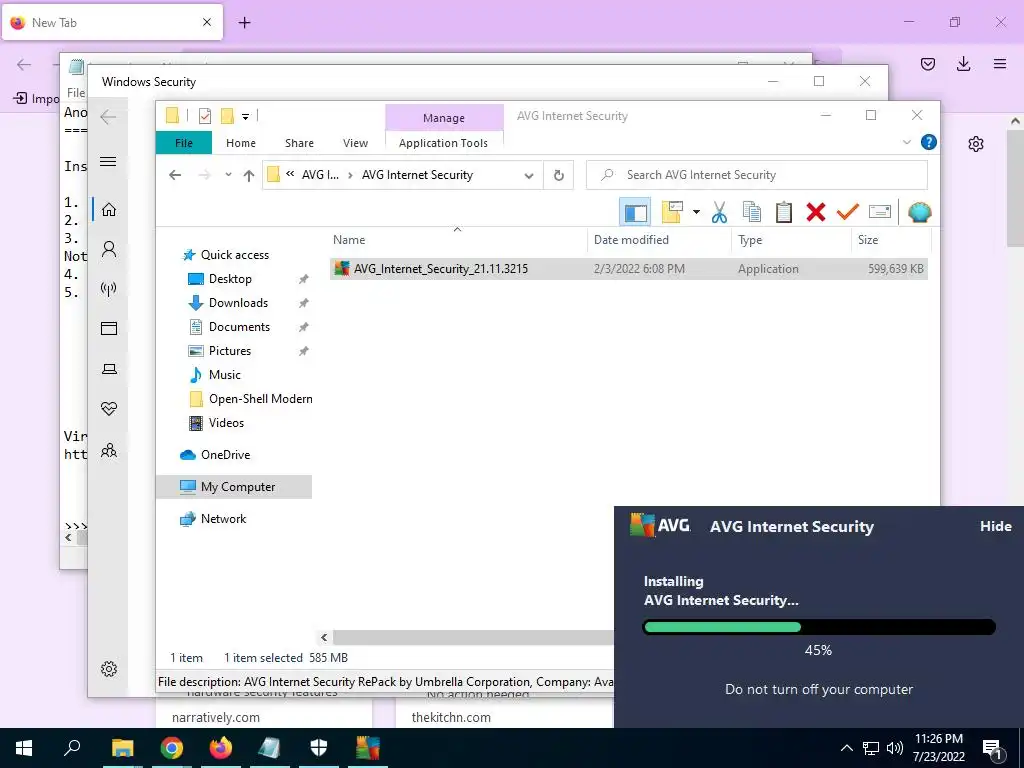Switch to Share ribbon tab
Screen dimensions: 1024x768
pyautogui.click(x=299, y=142)
